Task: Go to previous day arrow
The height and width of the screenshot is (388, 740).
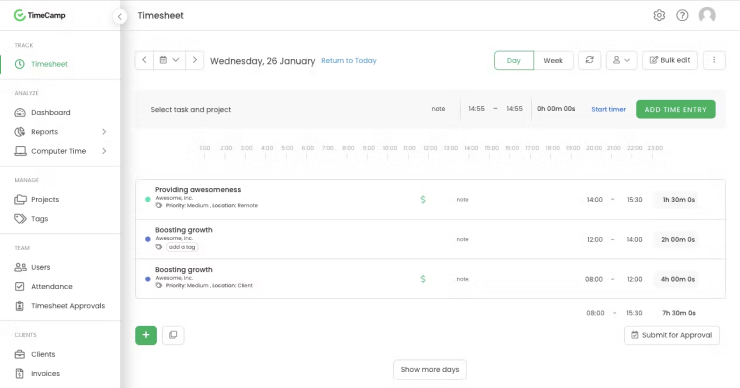Action: pos(144,60)
